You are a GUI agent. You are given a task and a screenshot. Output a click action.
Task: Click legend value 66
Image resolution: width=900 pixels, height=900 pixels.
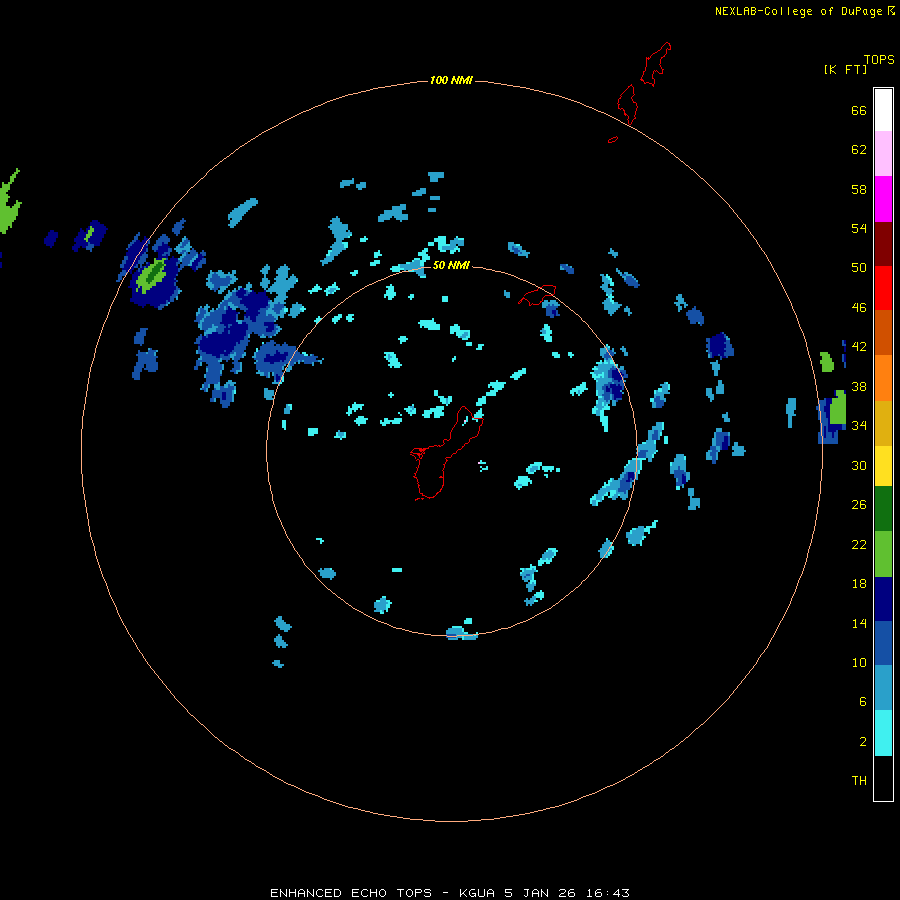859,110
